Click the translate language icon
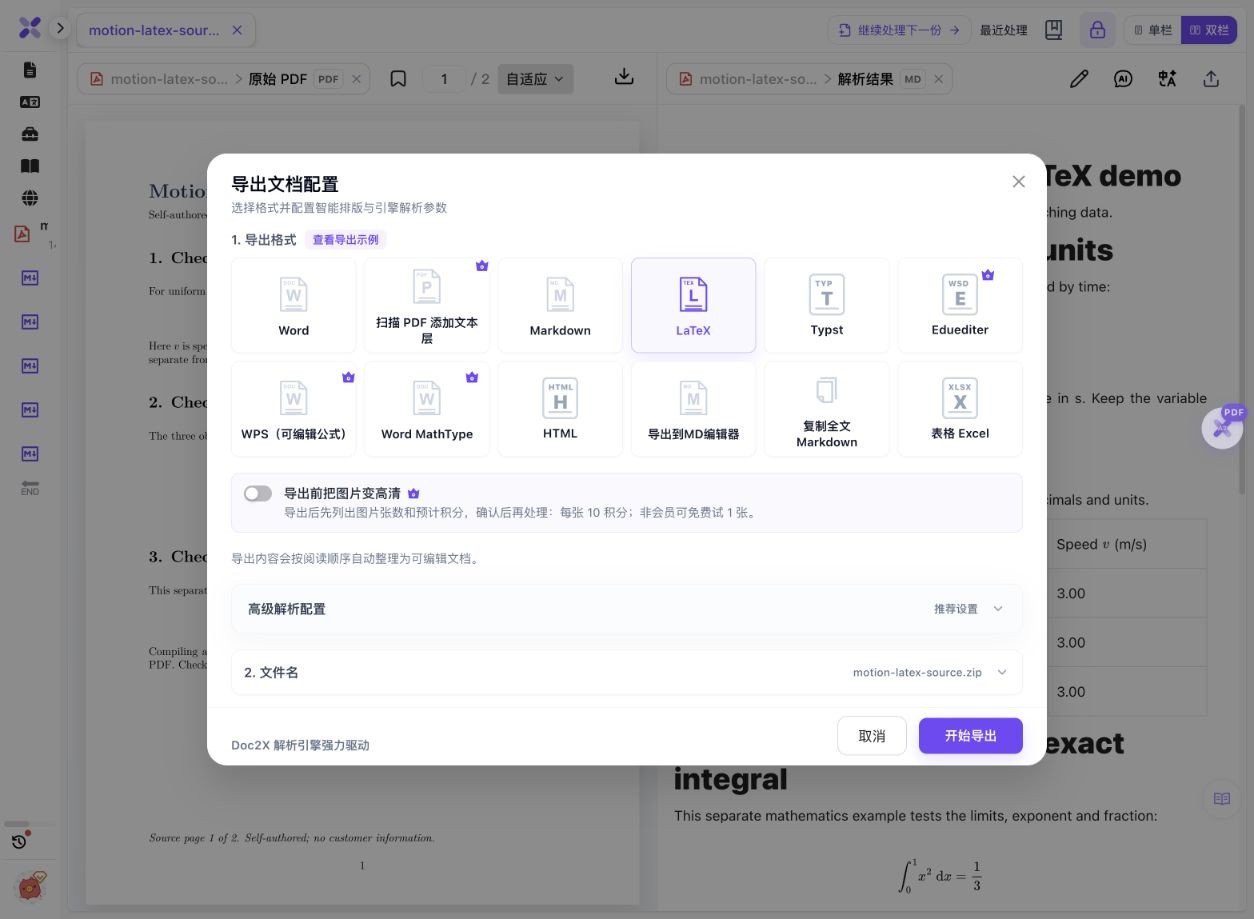Screen dimensions: 1254x919 (x=1167, y=79)
